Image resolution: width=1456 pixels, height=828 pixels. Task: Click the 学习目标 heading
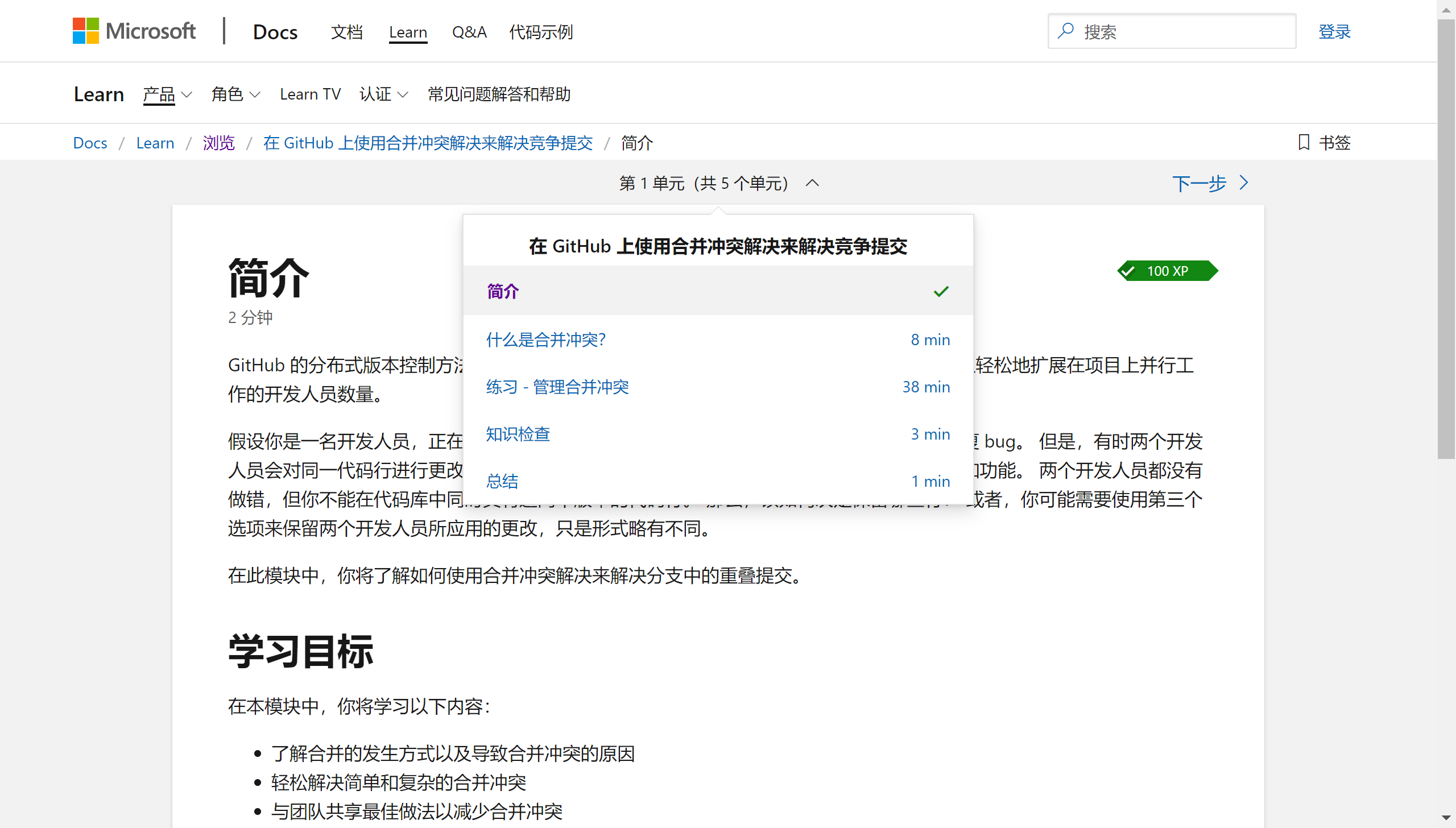(x=301, y=652)
